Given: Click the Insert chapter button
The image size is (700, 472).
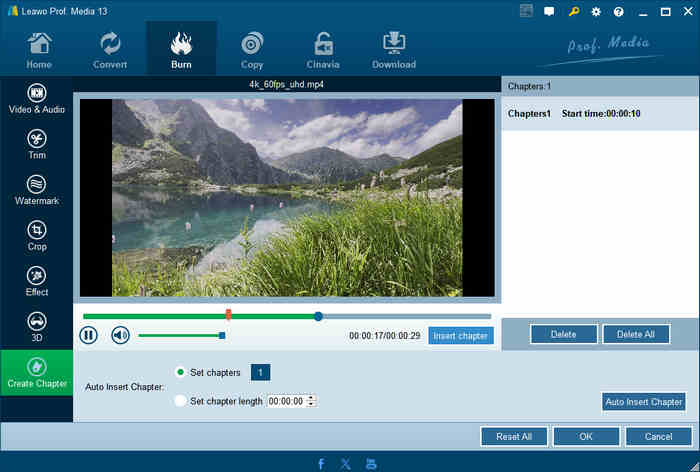Looking at the screenshot, I should pos(461,336).
